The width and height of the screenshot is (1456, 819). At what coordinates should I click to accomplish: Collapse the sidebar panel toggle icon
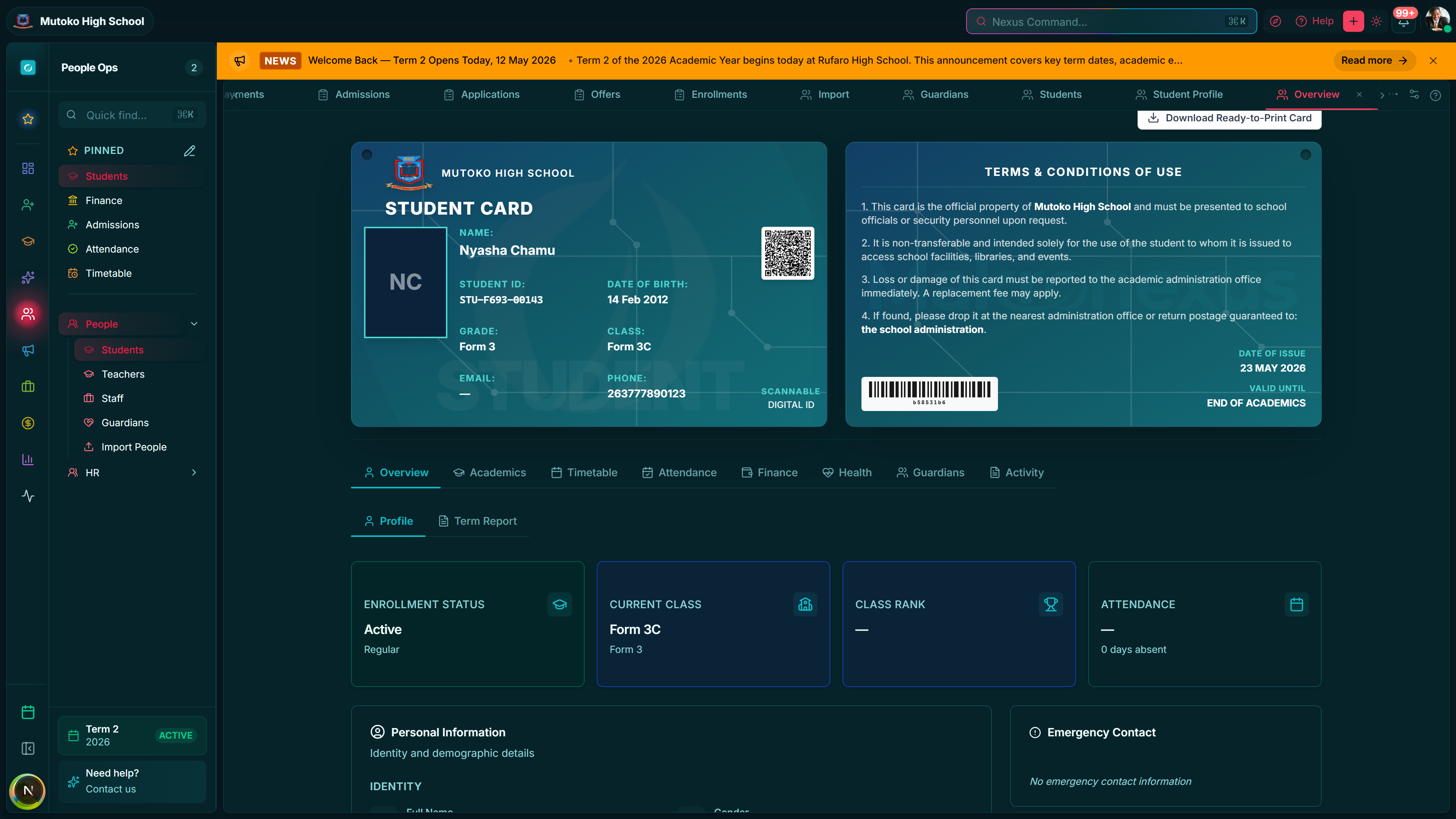(x=28, y=749)
